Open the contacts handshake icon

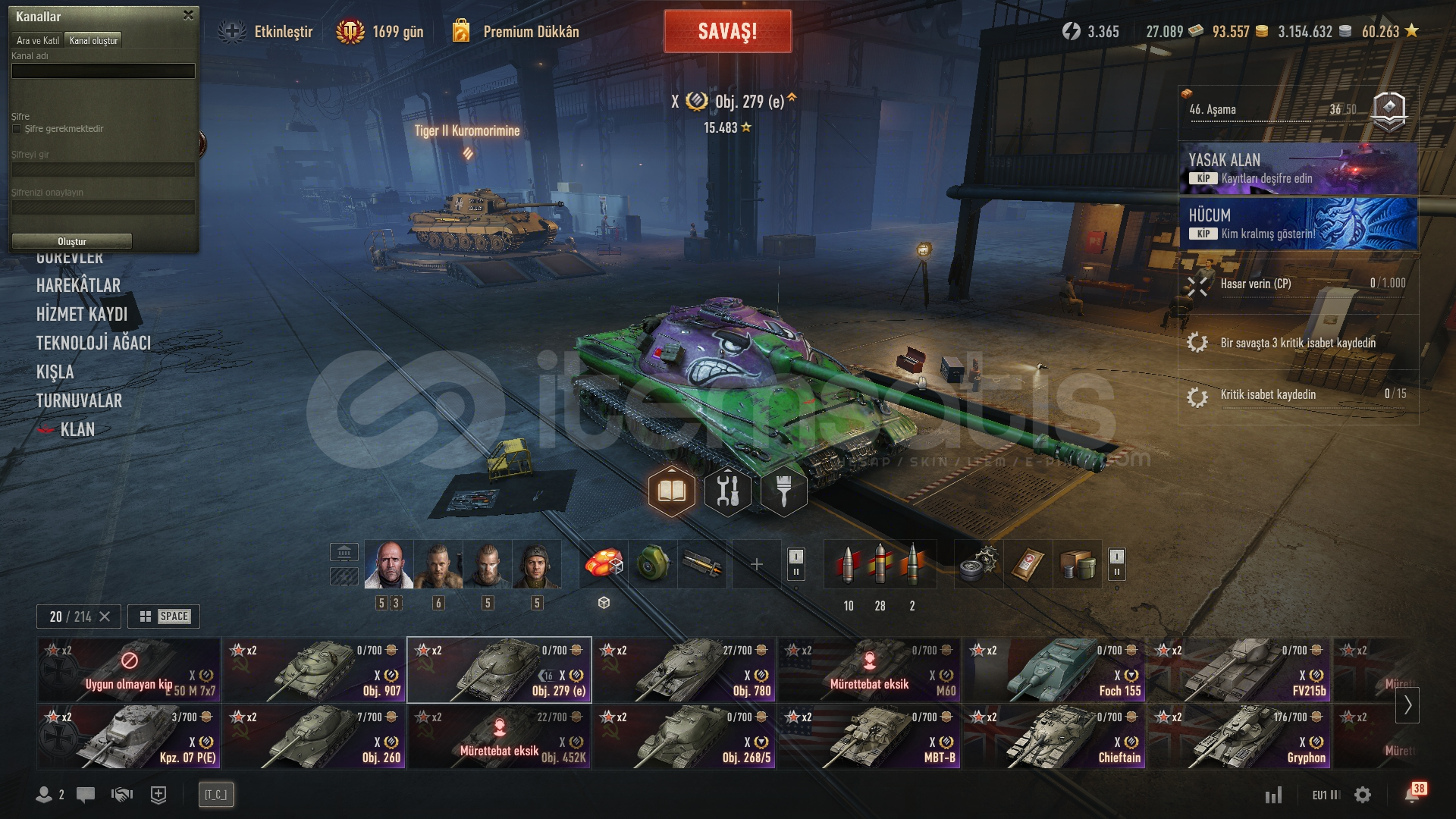[x=122, y=794]
